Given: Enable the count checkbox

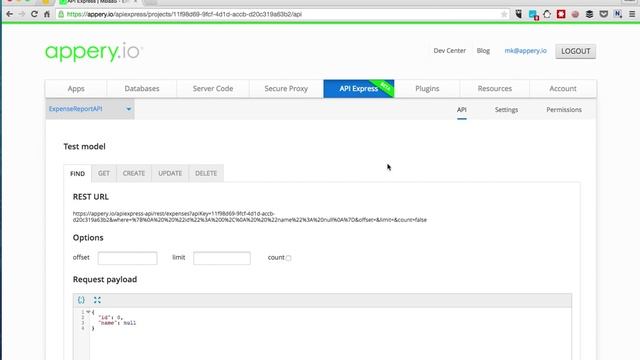Looking at the screenshot, I should [289, 258].
